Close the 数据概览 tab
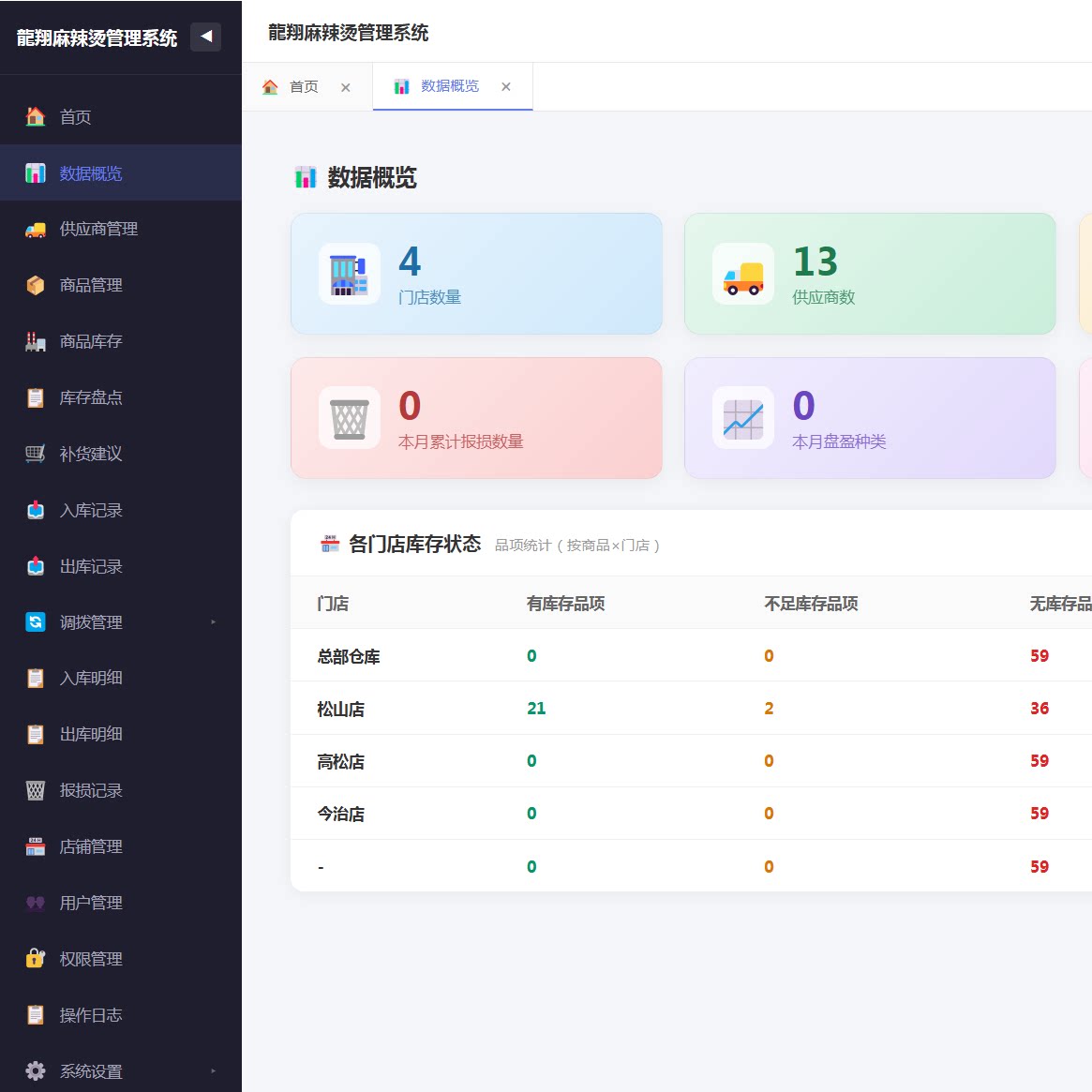The width and height of the screenshot is (1092, 1092). point(506,86)
